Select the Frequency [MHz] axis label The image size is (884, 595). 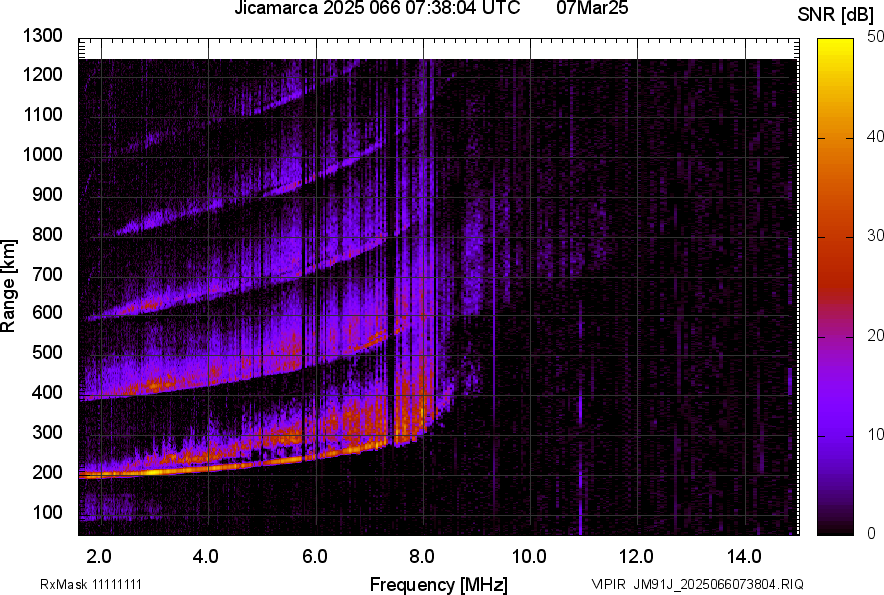[x=438, y=584]
